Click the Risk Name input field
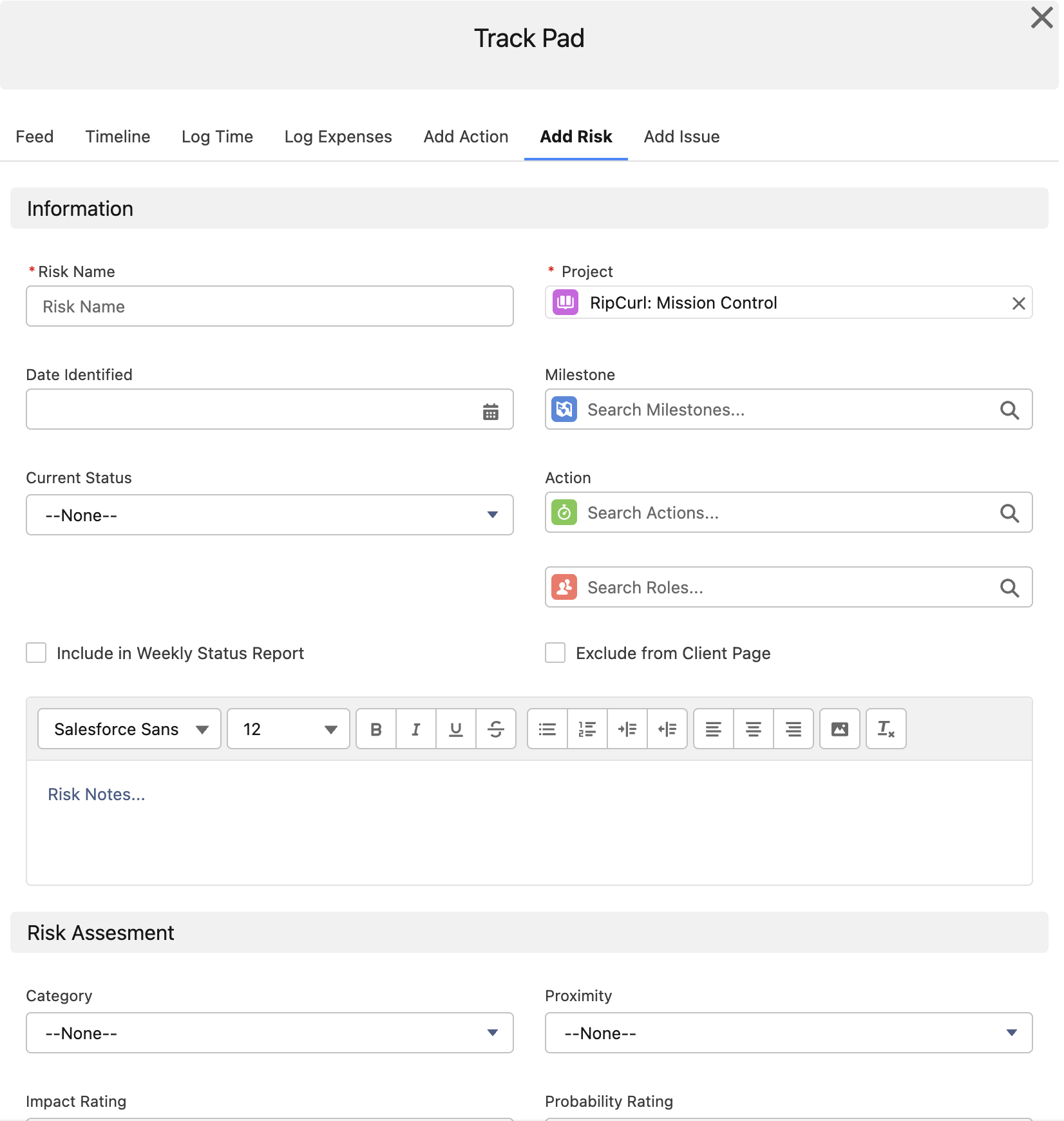The width and height of the screenshot is (1064, 1121). (x=270, y=306)
